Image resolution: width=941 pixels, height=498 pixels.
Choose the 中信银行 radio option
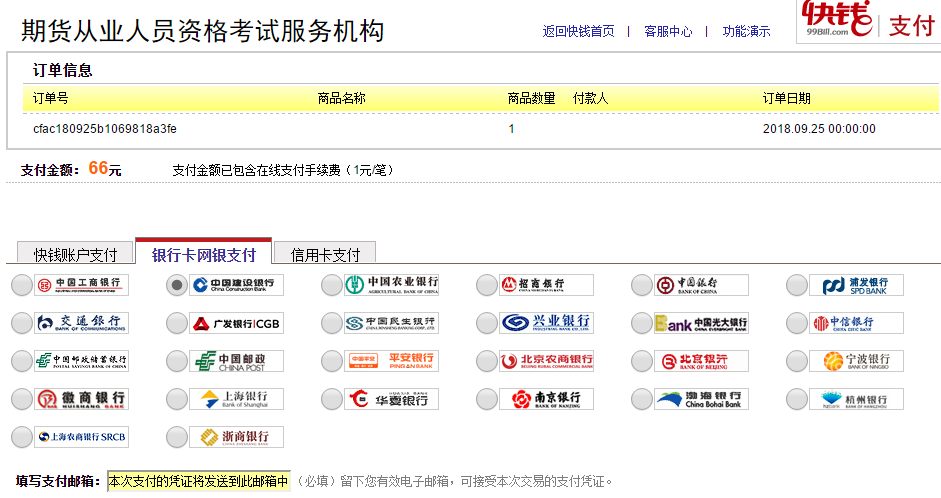pos(796,323)
